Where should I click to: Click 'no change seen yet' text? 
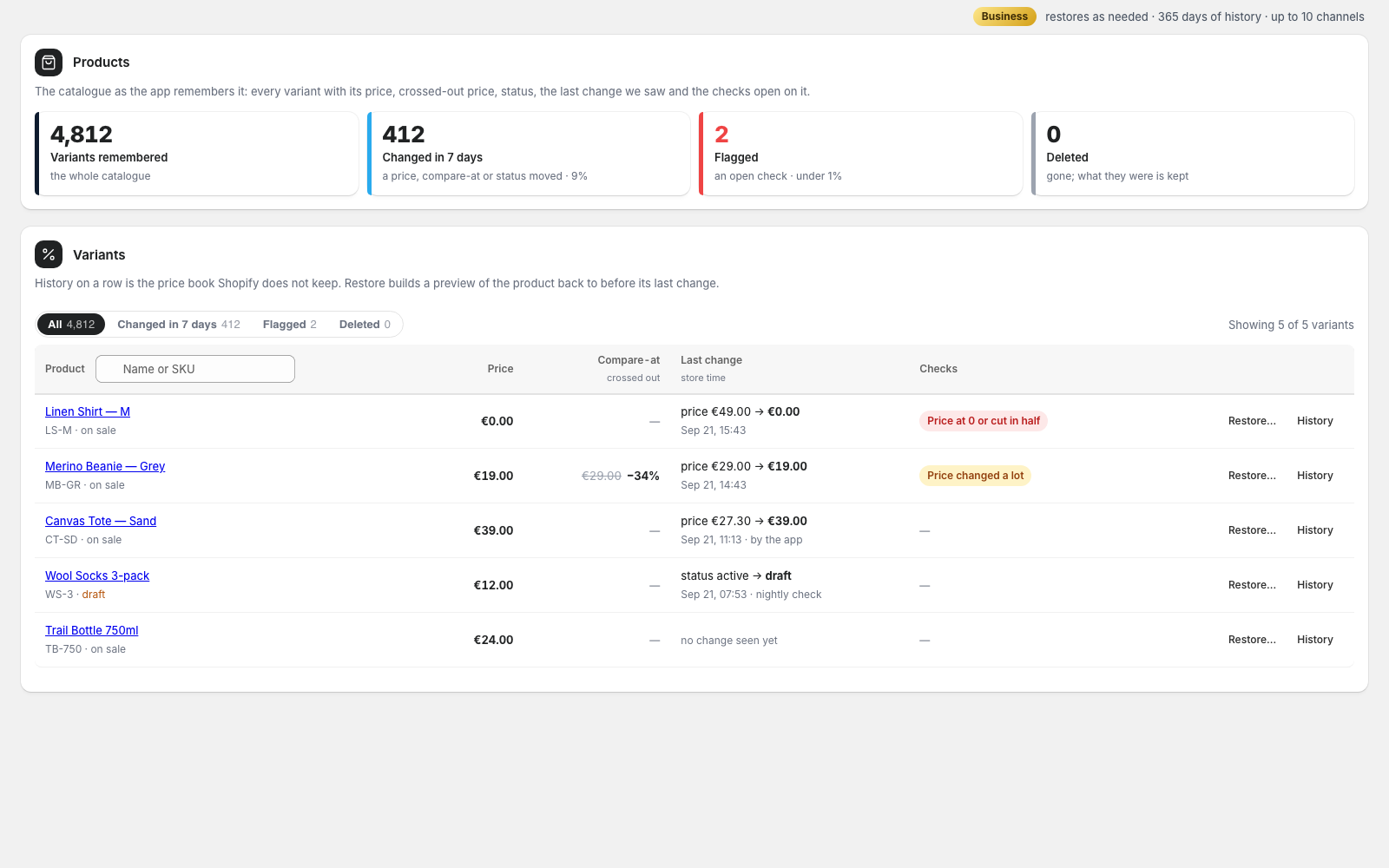(729, 641)
